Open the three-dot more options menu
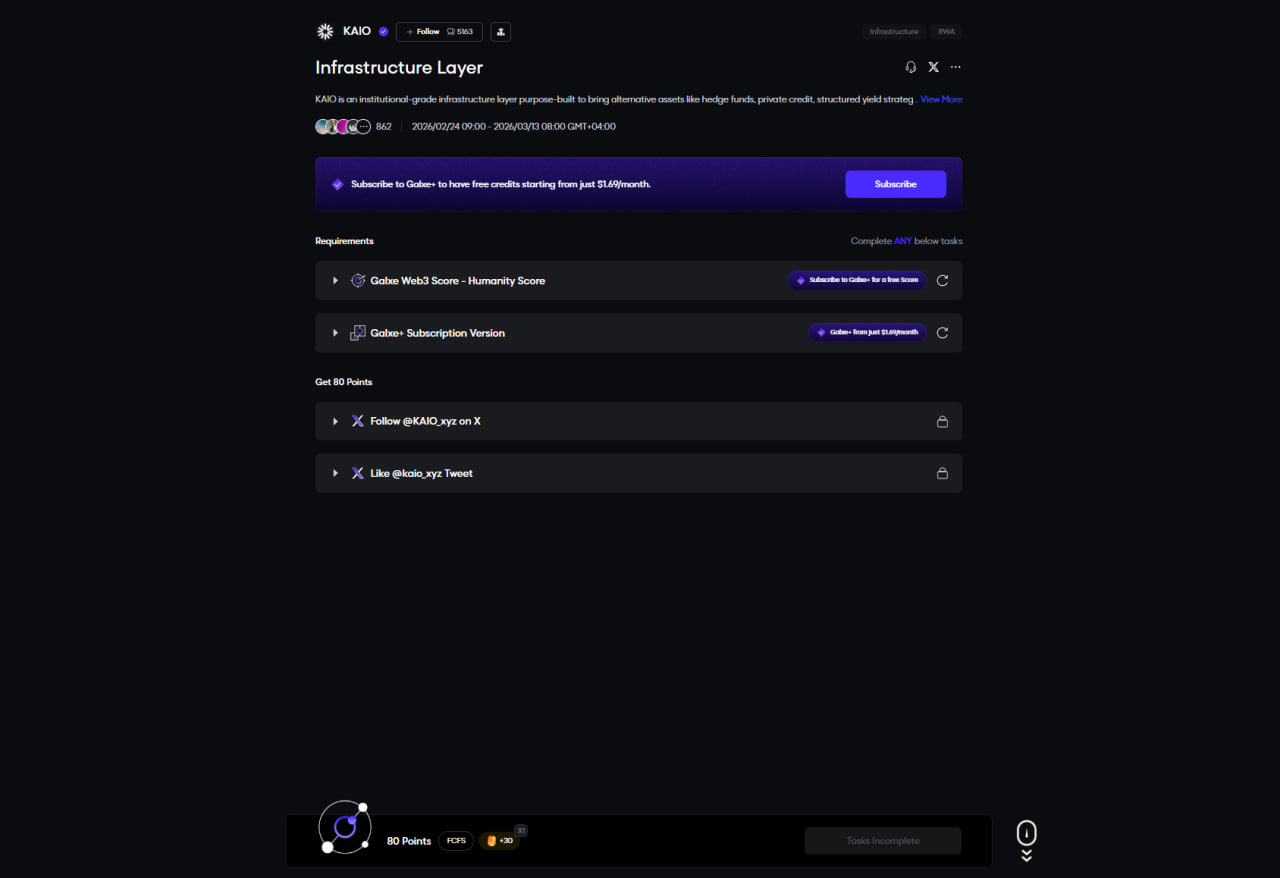Screen dimensions: 1280x878 click(x=956, y=67)
